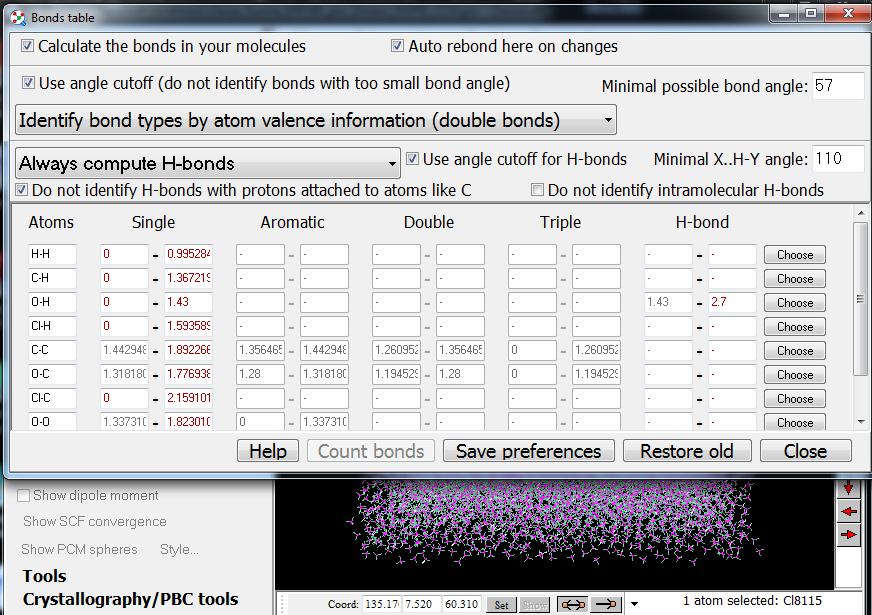Viewport: 872px width, 615px height.
Task: Click the Bonds table title bar icon
Action: coord(17,16)
